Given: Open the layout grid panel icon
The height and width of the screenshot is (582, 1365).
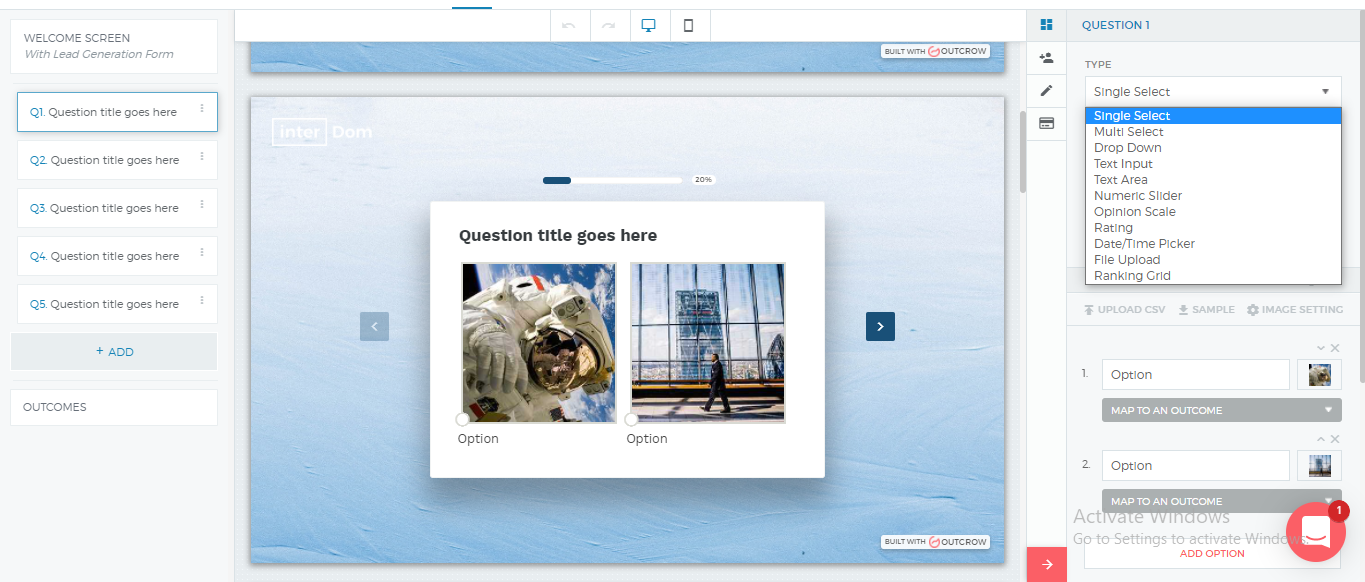Looking at the screenshot, I should pos(1046,25).
